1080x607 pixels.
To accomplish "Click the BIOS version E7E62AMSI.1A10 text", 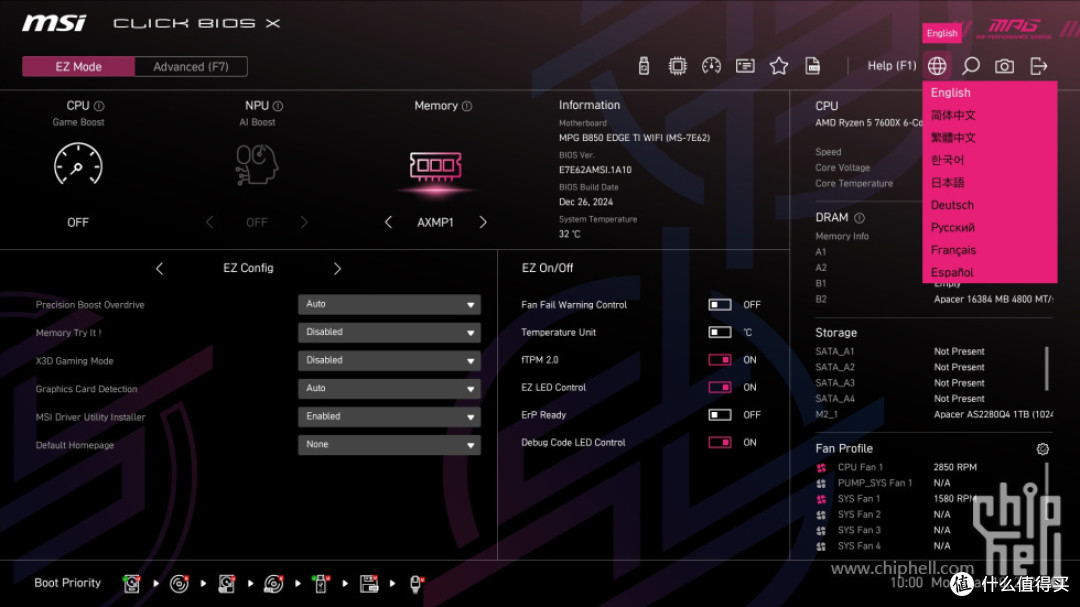I will 595,169.
